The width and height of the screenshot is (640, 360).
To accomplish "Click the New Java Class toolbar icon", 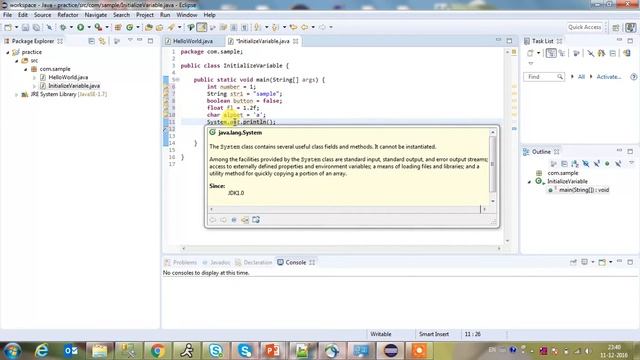I will [130, 27].
